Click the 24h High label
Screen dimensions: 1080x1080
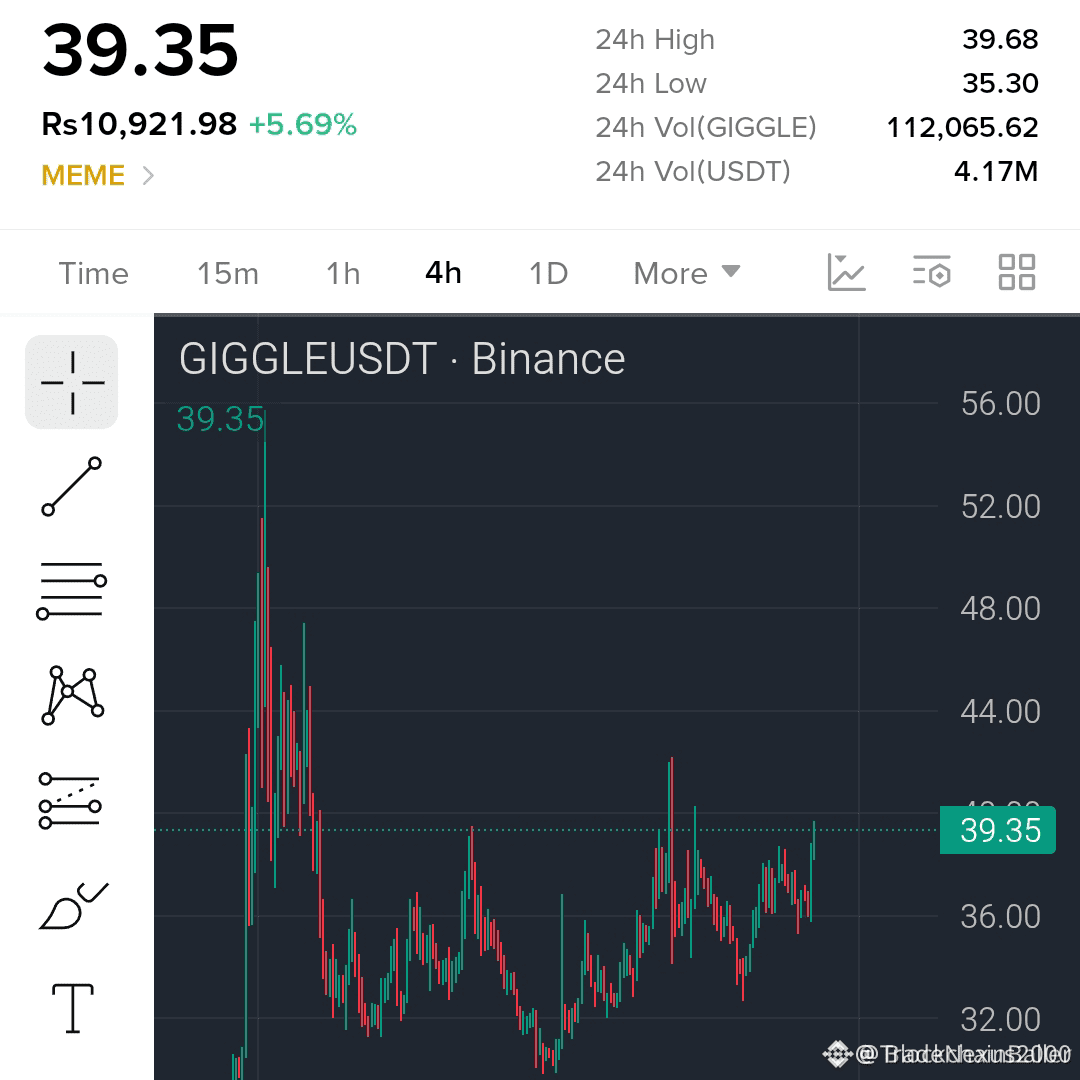click(x=655, y=40)
